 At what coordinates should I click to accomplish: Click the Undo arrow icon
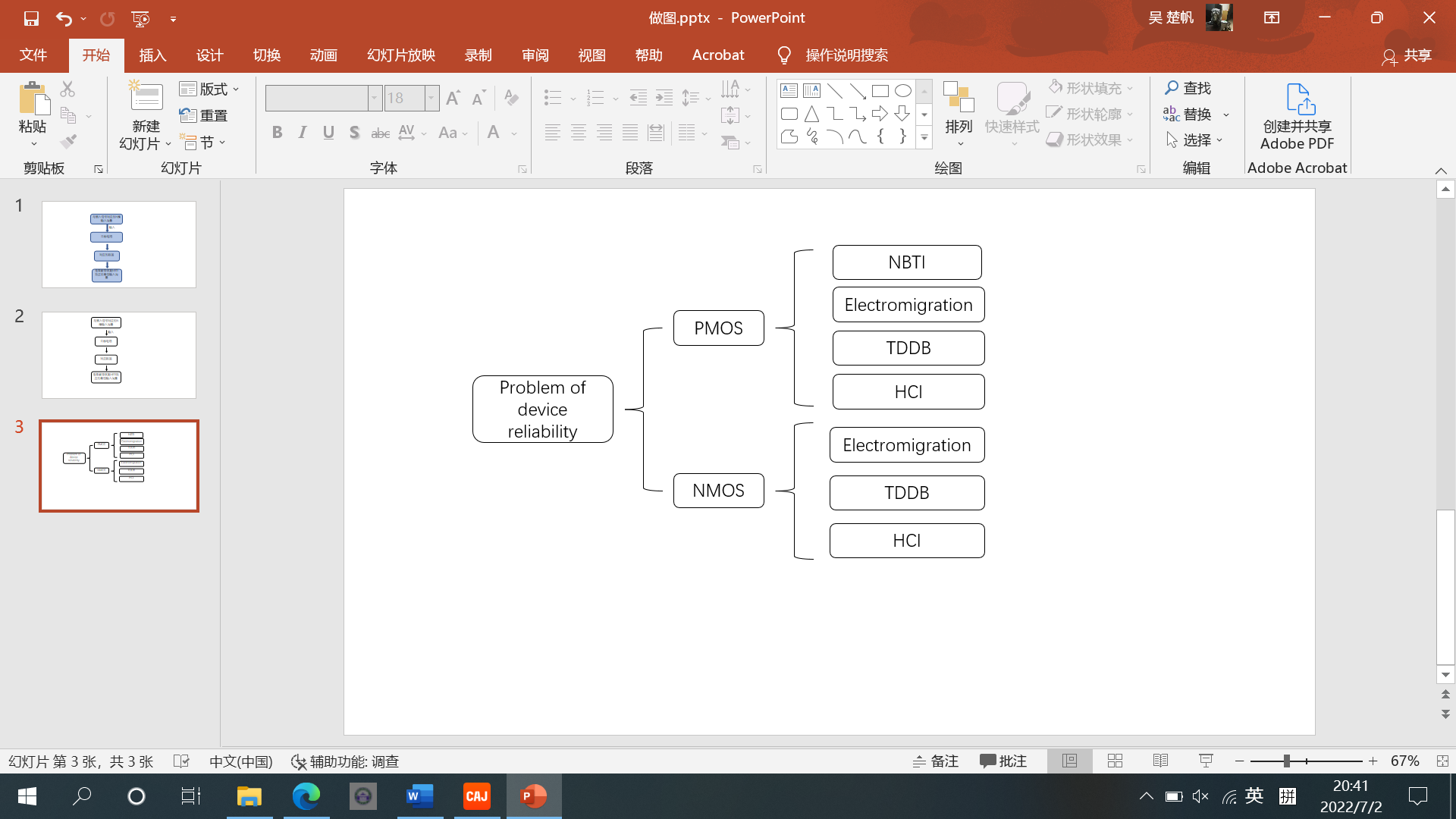(x=64, y=18)
